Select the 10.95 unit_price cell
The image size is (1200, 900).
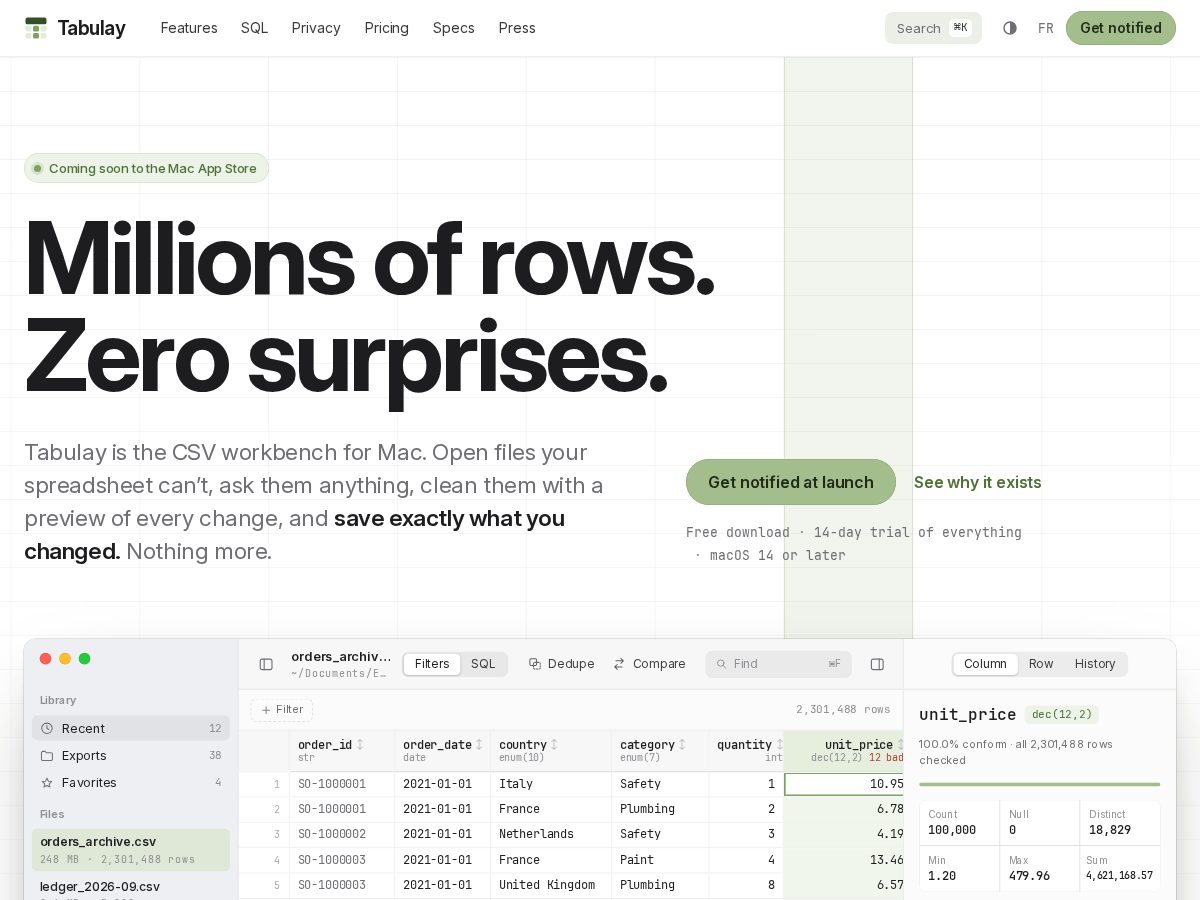845,784
